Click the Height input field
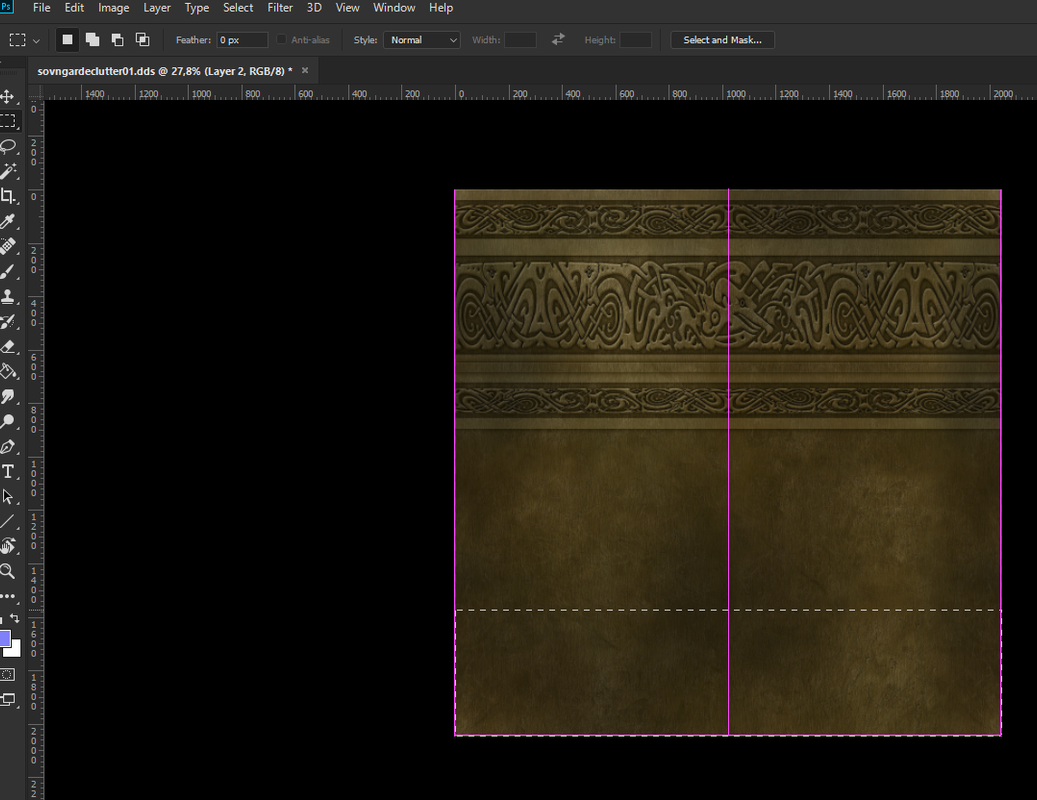1037x800 pixels. pyautogui.click(x=636, y=40)
